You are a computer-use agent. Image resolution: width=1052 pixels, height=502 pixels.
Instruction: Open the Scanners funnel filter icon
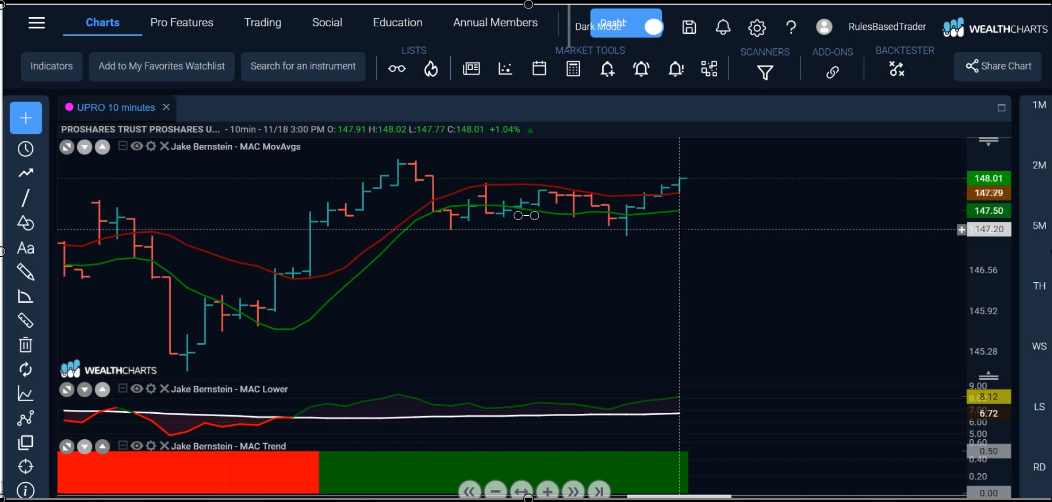tap(766, 72)
